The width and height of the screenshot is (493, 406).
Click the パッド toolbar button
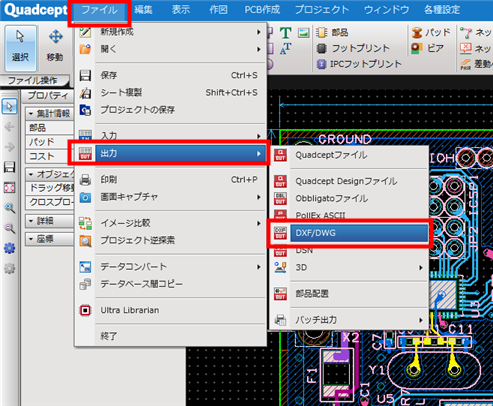(431, 32)
